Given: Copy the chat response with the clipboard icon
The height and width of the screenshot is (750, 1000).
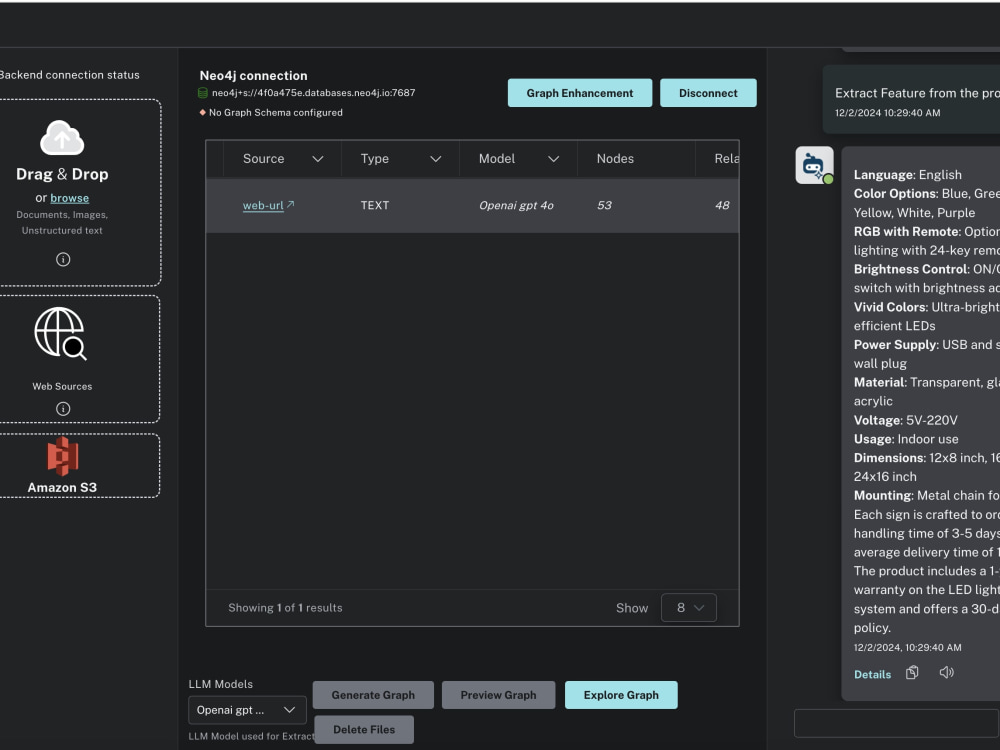Looking at the screenshot, I should [x=912, y=672].
